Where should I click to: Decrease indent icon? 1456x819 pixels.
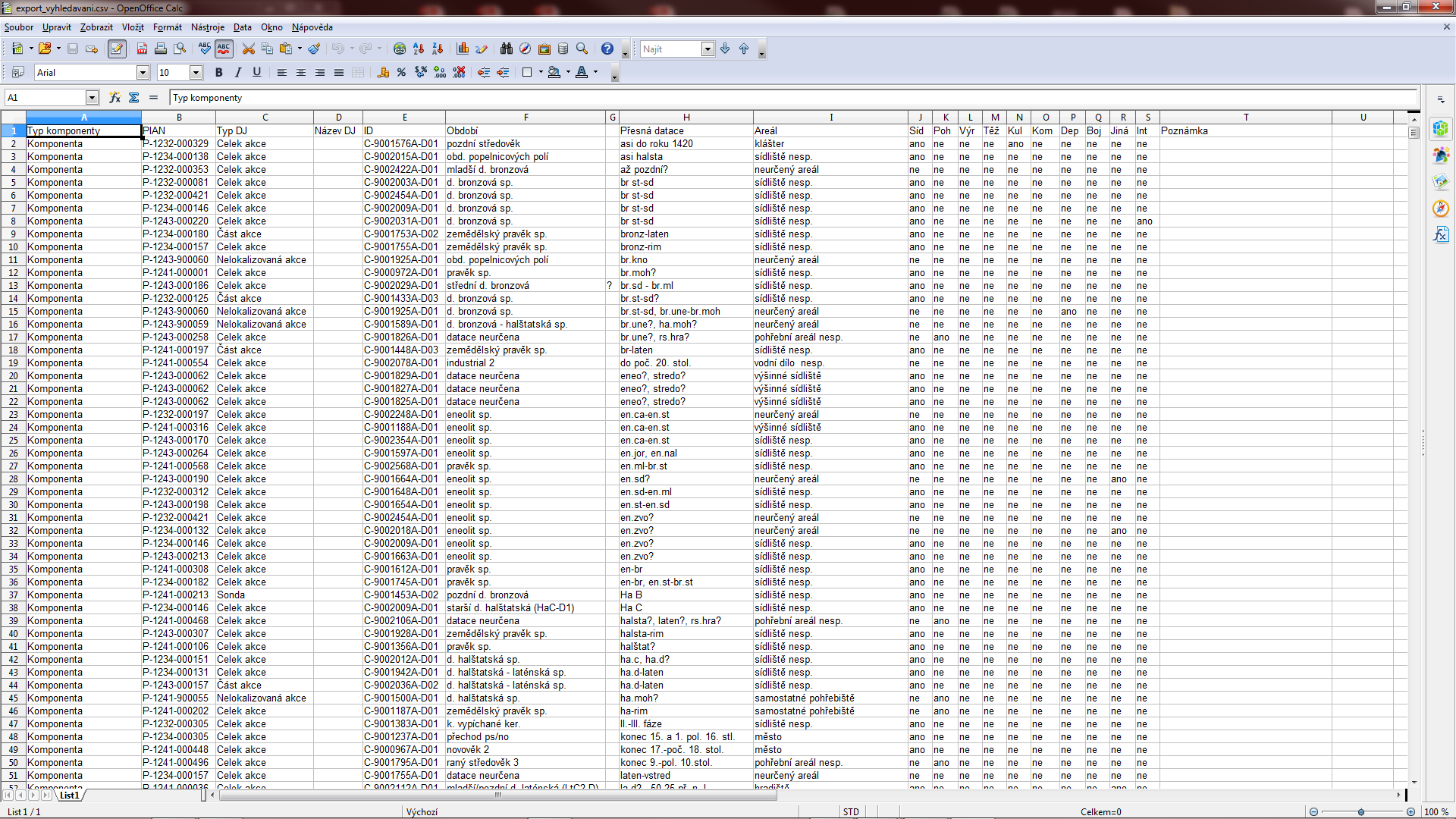coord(484,73)
